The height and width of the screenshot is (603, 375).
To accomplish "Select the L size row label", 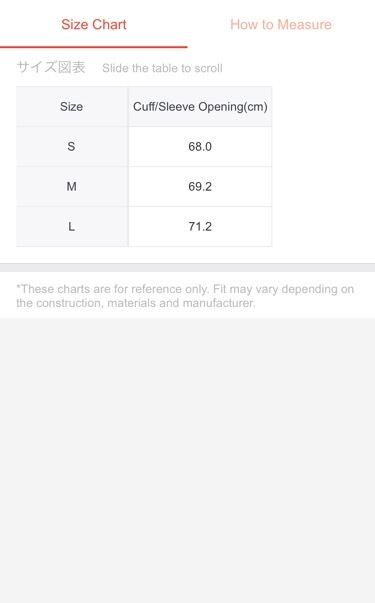I will coord(72,227).
